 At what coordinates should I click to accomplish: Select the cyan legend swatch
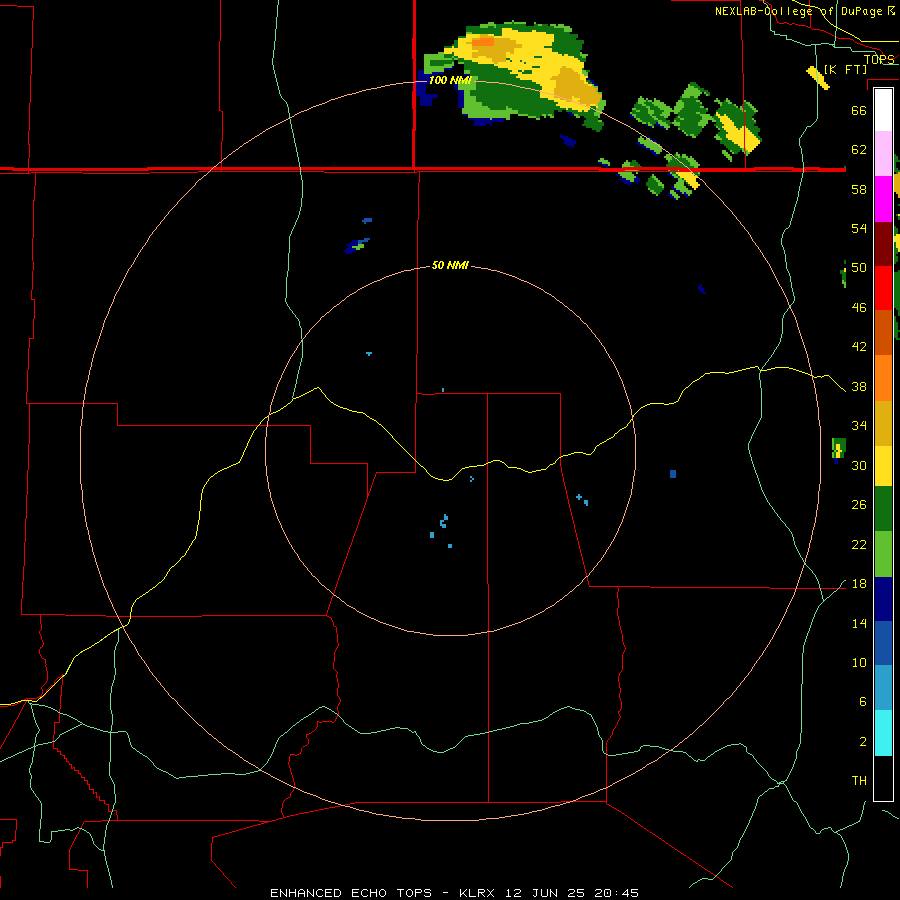[x=883, y=733]
